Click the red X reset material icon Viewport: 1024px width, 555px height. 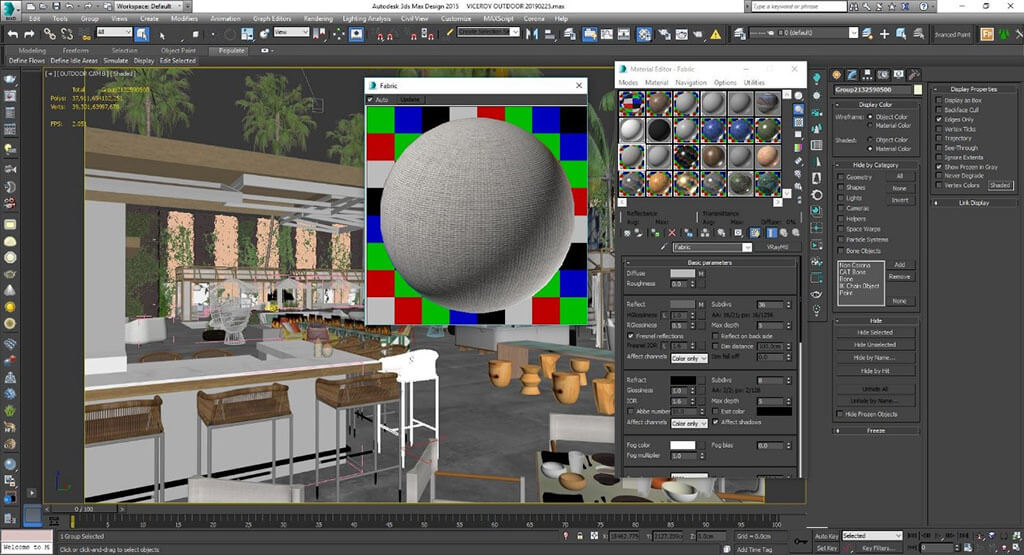coord(672,232)
